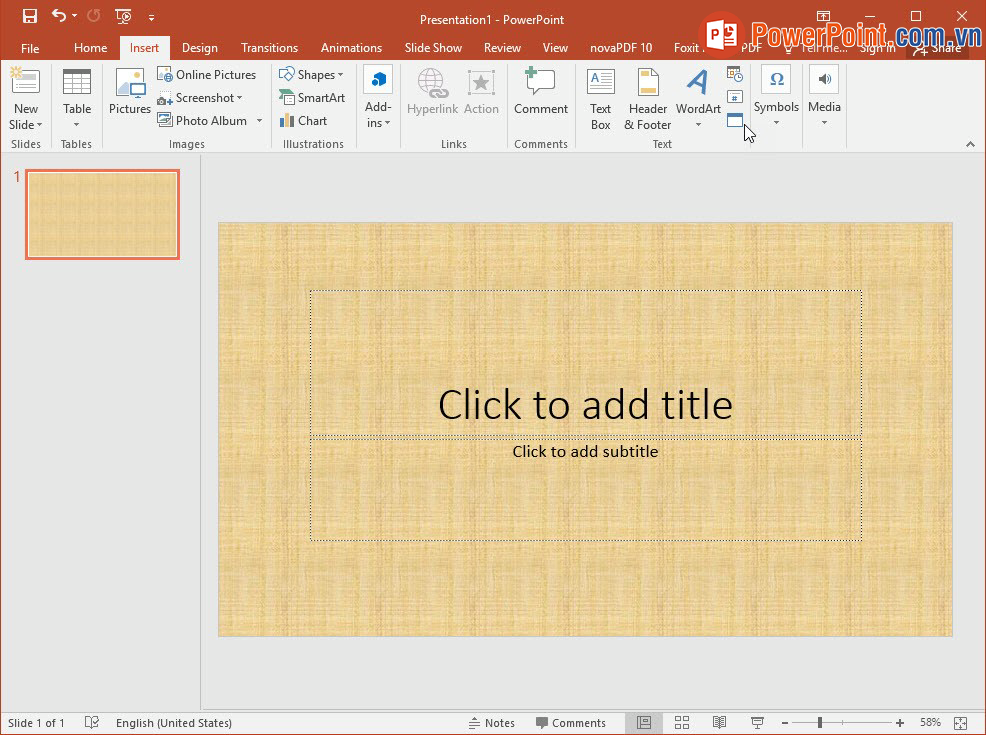Select slide 1 thumbnail
Image resolution: width=986 pixels, height=735 pixels.
click(x=102, y=214)
